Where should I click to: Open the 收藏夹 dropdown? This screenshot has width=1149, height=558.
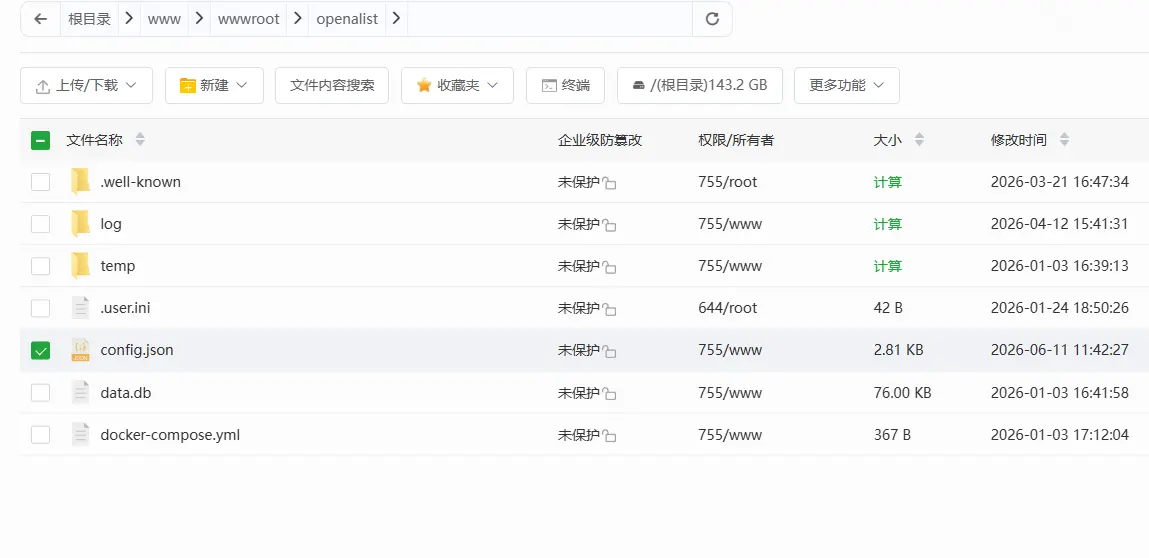457,86
